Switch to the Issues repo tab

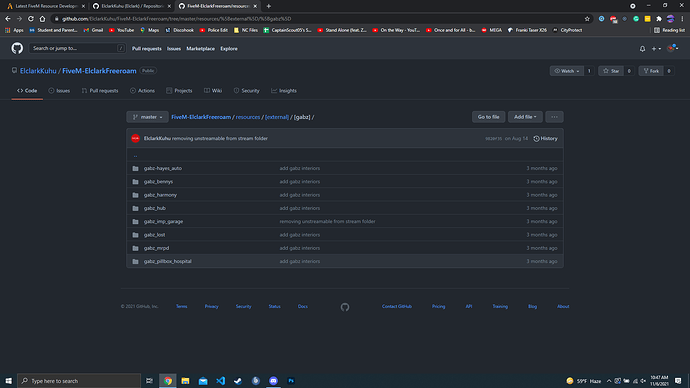pos(59,91)
